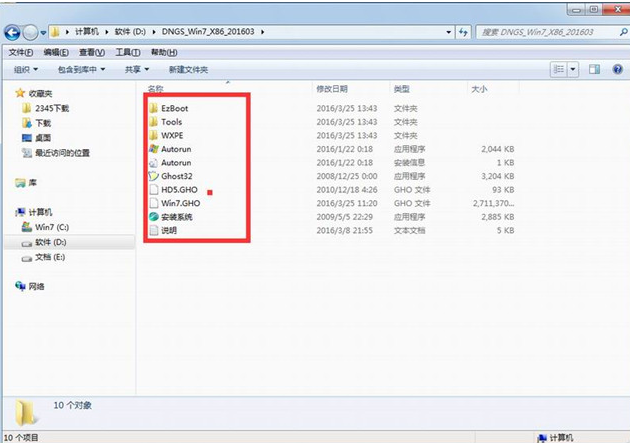Screen dimensions: 630x443
Task: Open the 共享 dropdown menu
Action: point(136,70)
